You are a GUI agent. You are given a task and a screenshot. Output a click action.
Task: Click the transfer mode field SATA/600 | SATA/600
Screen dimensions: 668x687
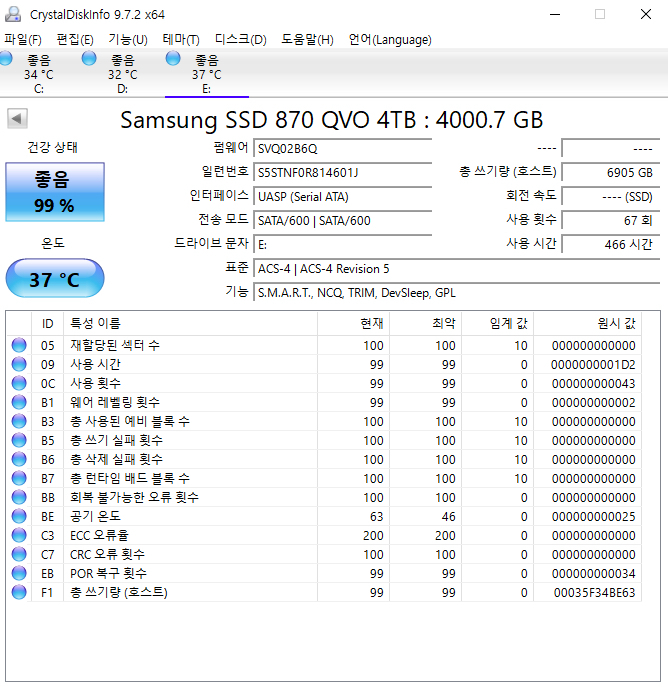(343, 220)
